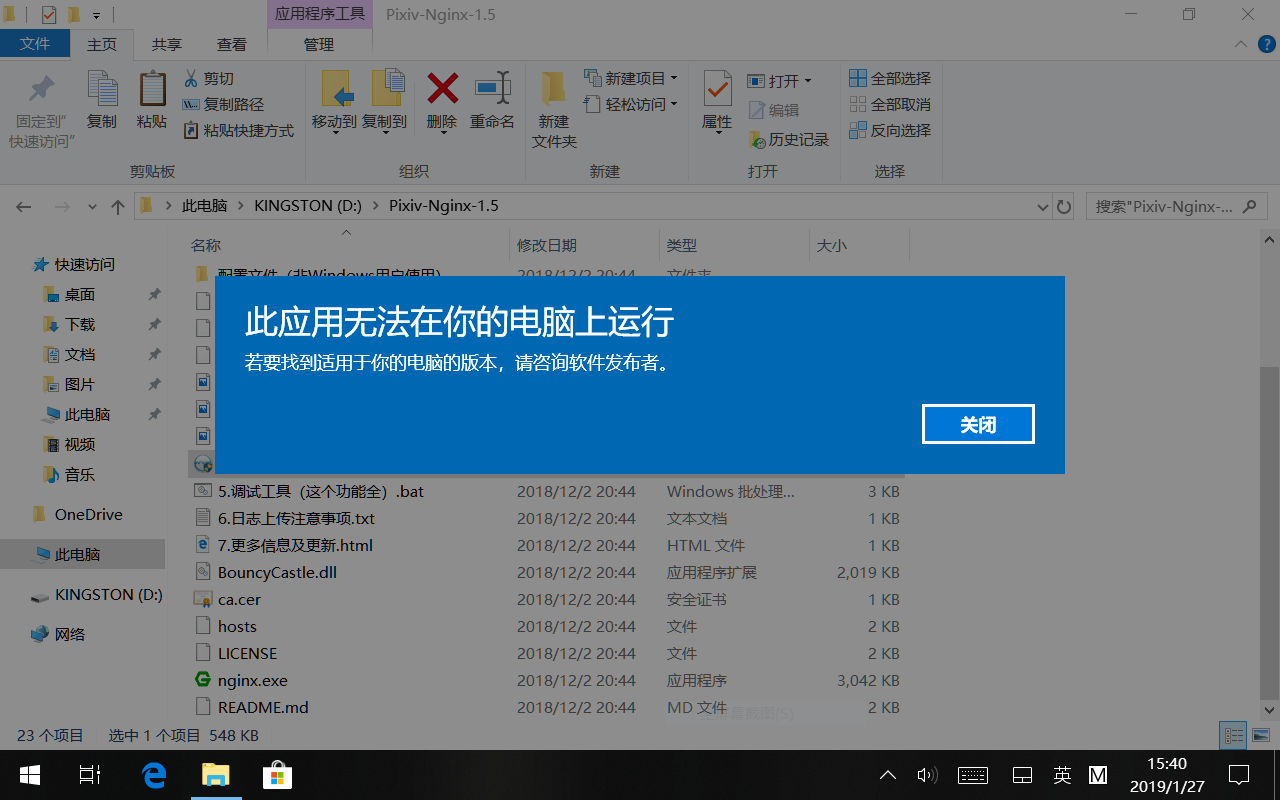This screenshot has height=800, width=1280.
Task: Go back with the left arrow
Action: [24, 207]
